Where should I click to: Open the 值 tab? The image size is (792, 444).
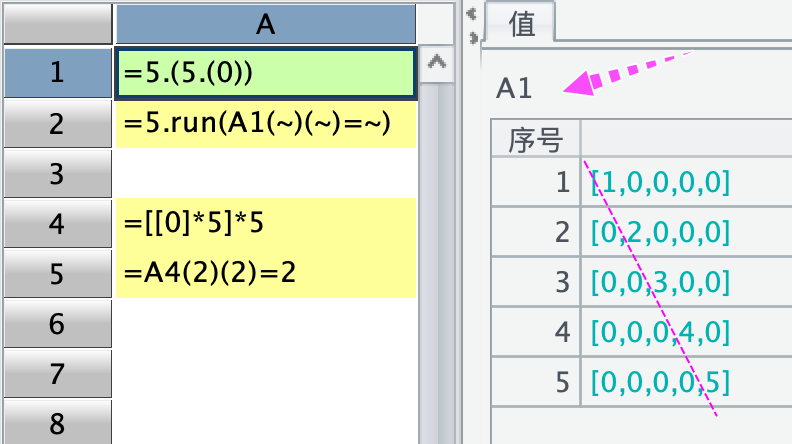coord(521,23)
